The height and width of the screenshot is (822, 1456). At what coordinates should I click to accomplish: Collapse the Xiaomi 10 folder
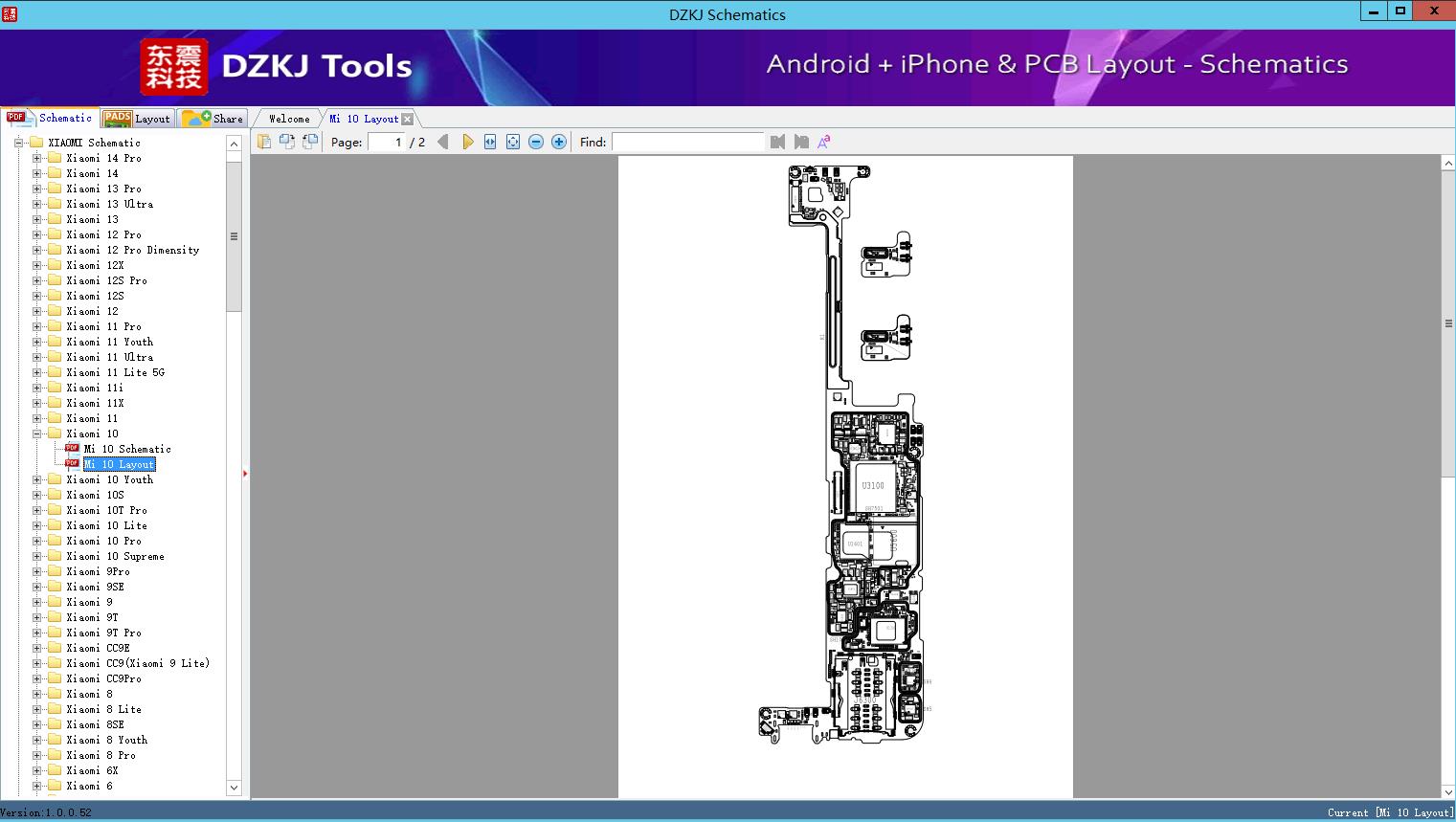click(36, 433)
